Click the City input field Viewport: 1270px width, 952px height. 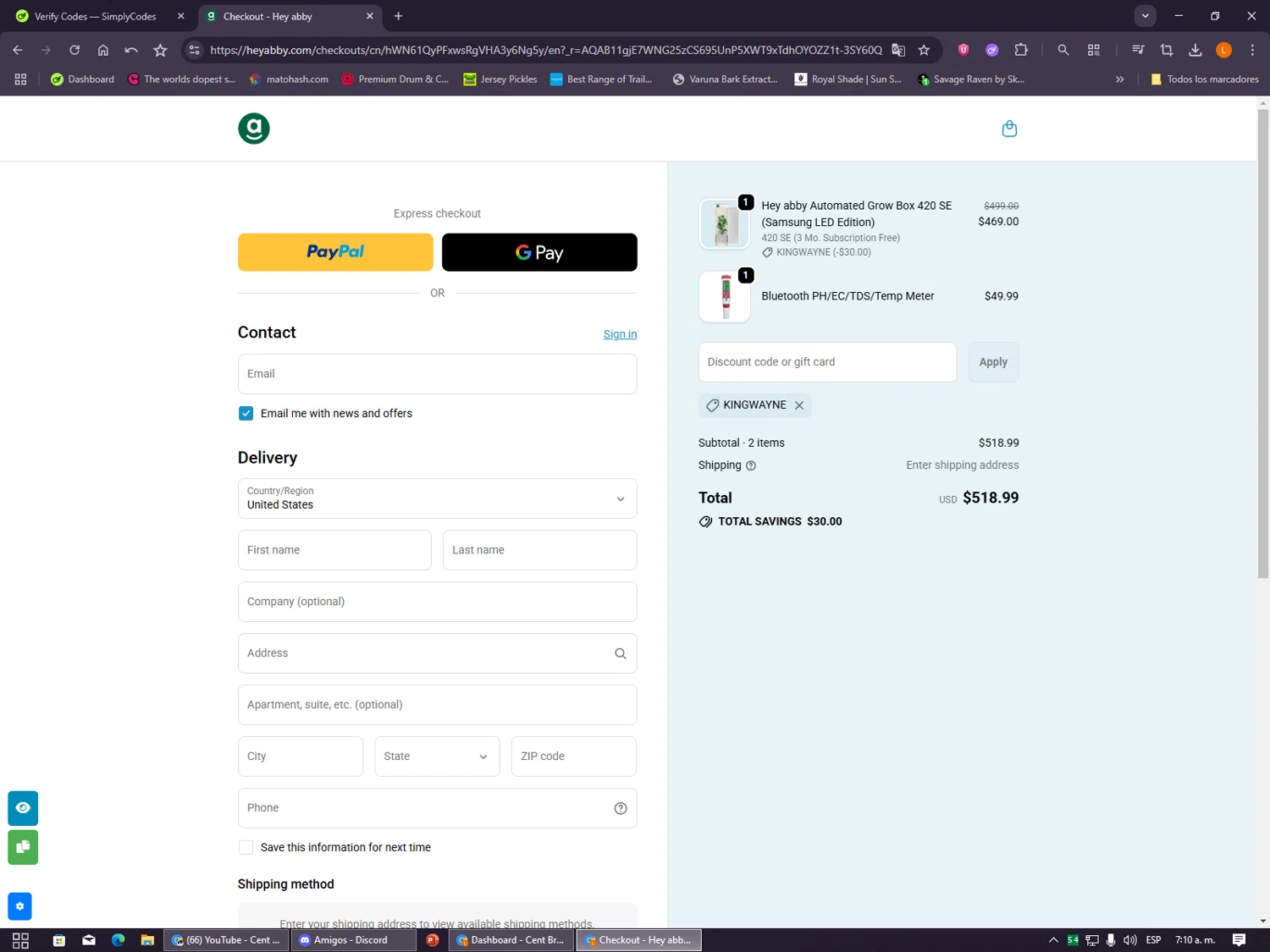click(x=301, y=757)
